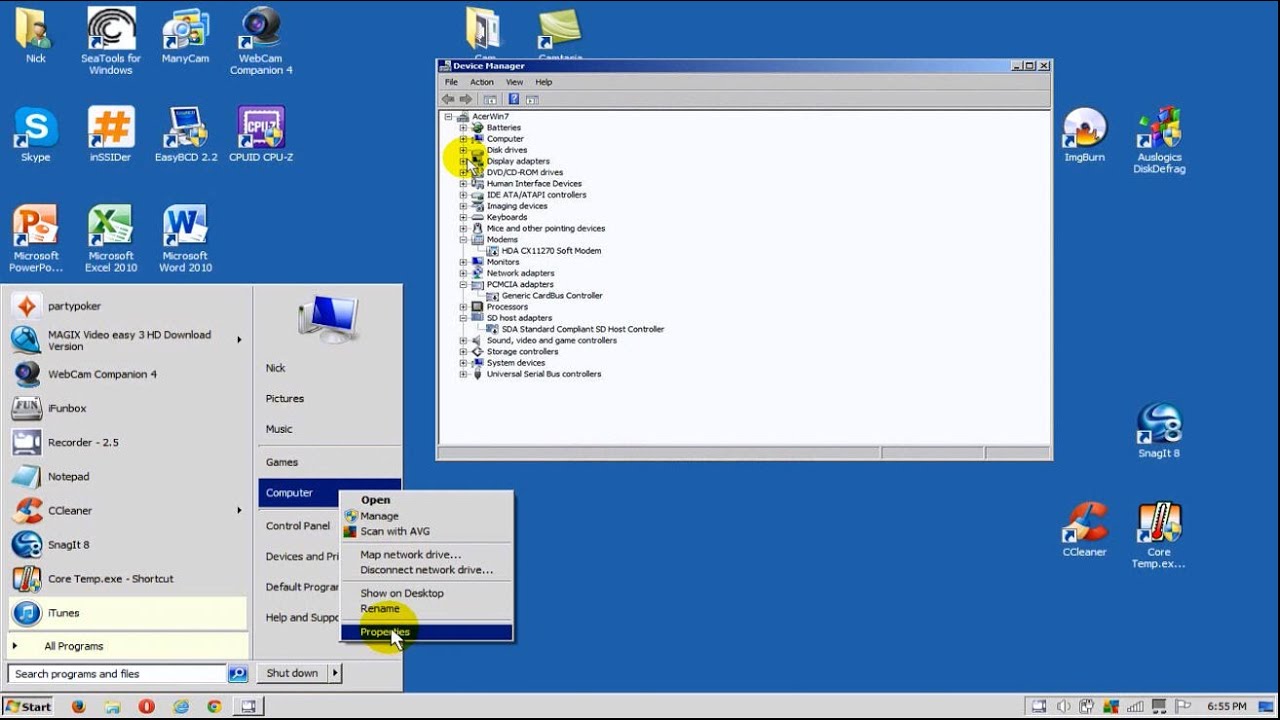The height and width of the screenshot is (720, 1280).
Task: Open WebCam Companion 4 desktop icon
Action: [x=261, y=40]
